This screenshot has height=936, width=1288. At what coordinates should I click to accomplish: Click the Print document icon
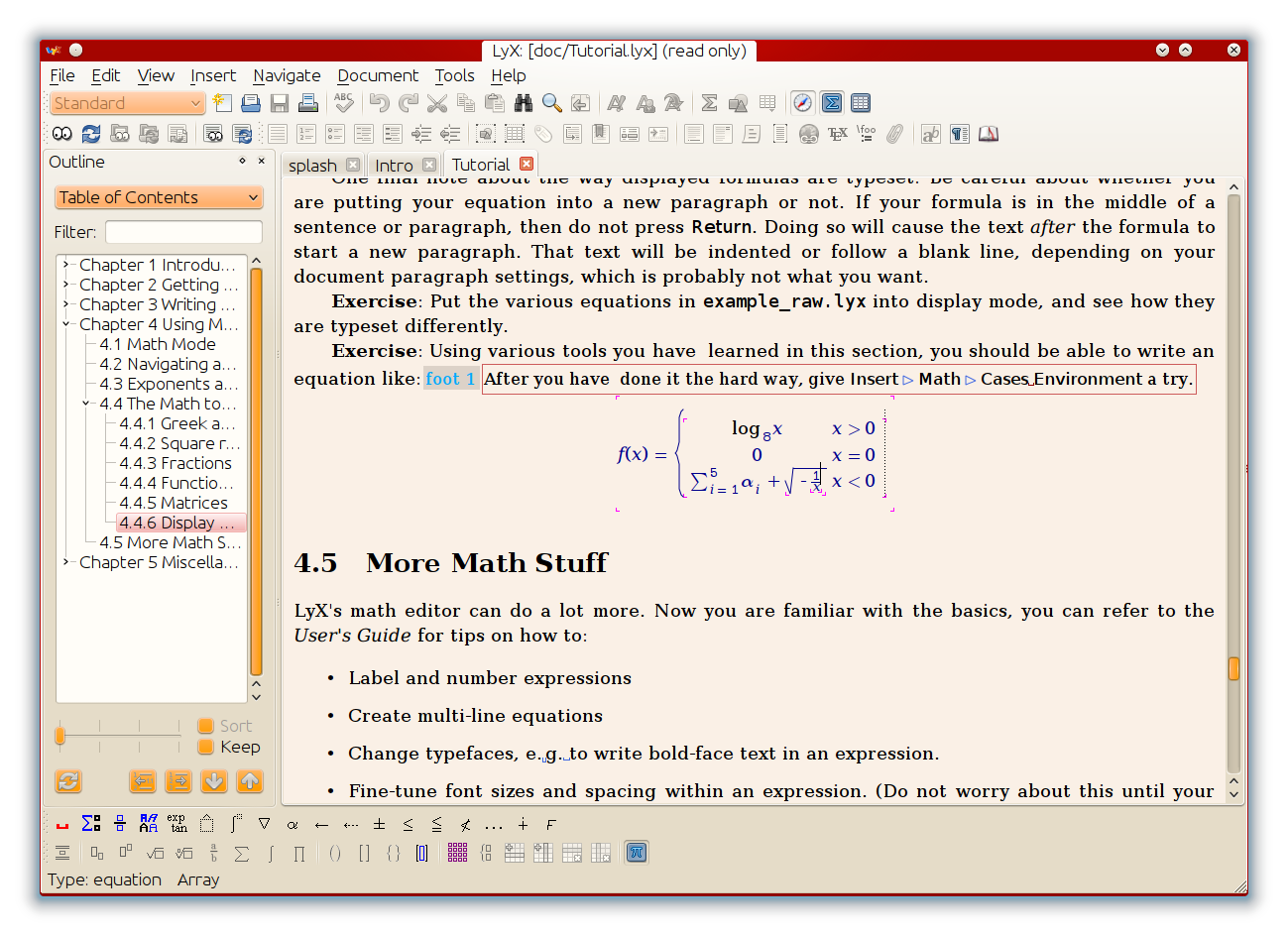click(x=308, y=102)
